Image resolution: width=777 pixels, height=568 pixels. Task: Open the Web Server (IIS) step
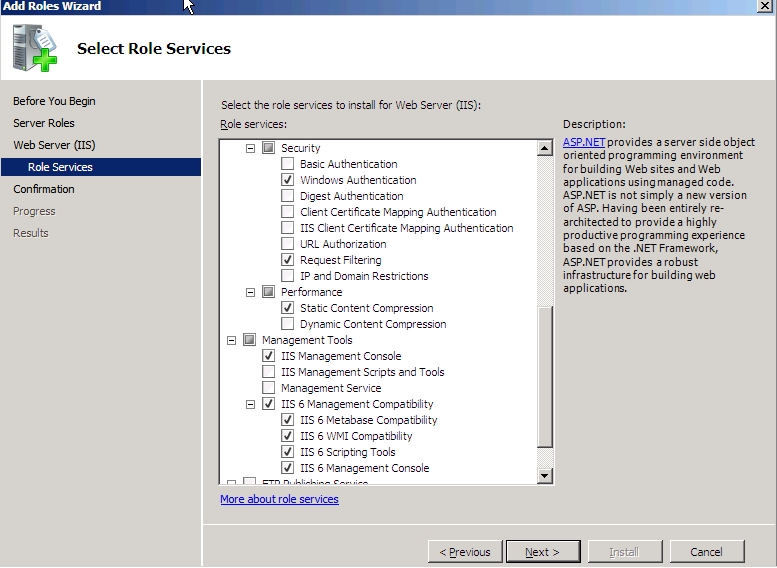[54, 145]
